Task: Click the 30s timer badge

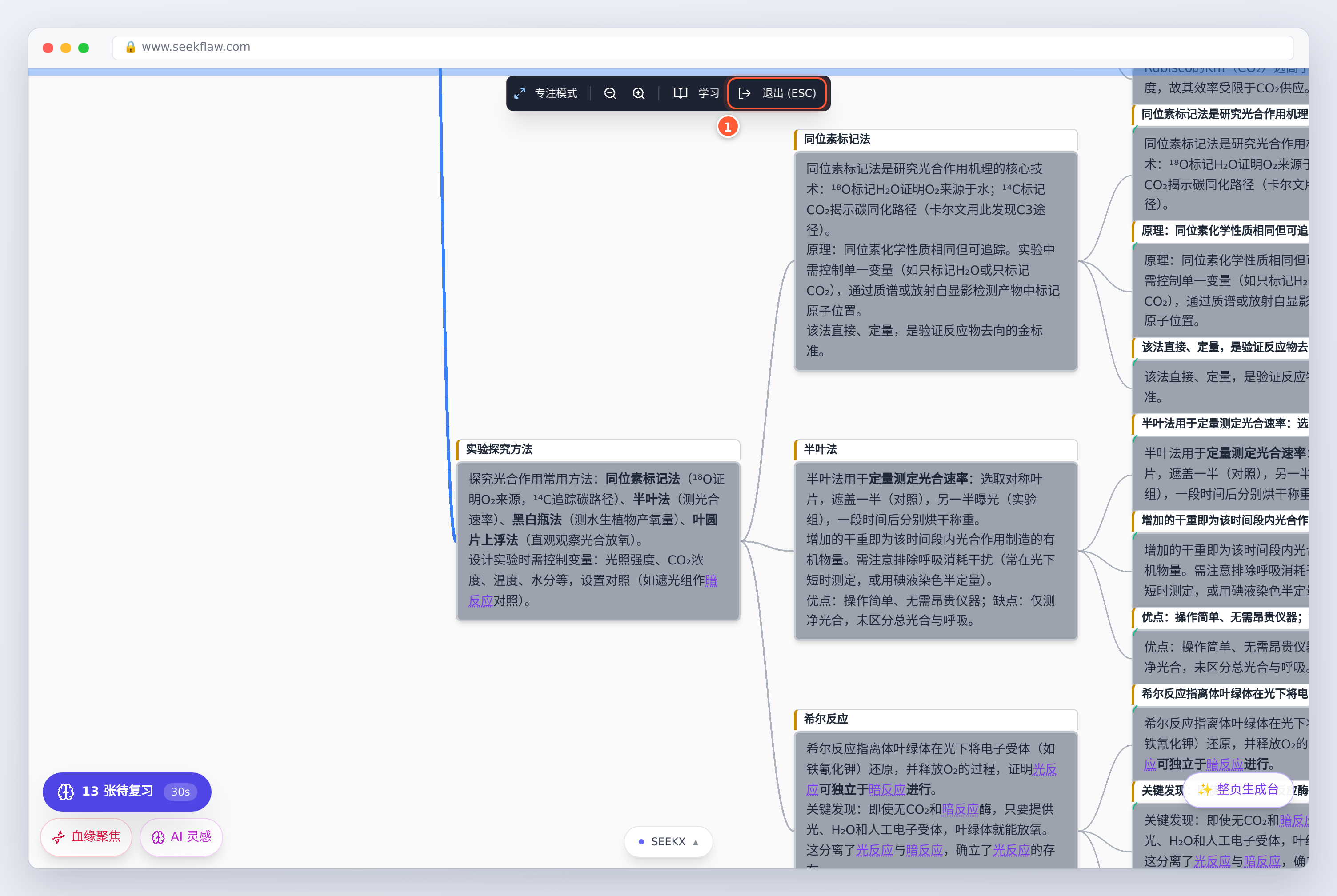Action: coord(180,792)
